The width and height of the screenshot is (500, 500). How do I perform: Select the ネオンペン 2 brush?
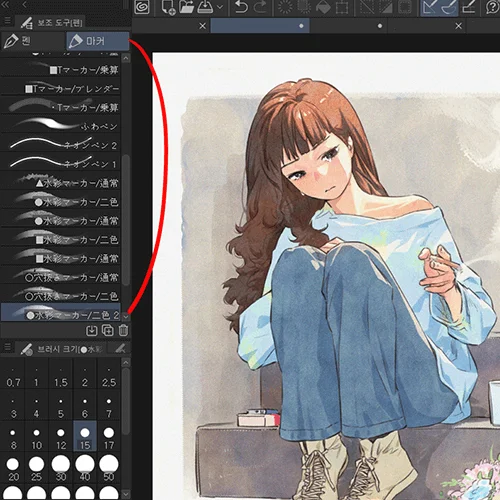pos(60,143)
